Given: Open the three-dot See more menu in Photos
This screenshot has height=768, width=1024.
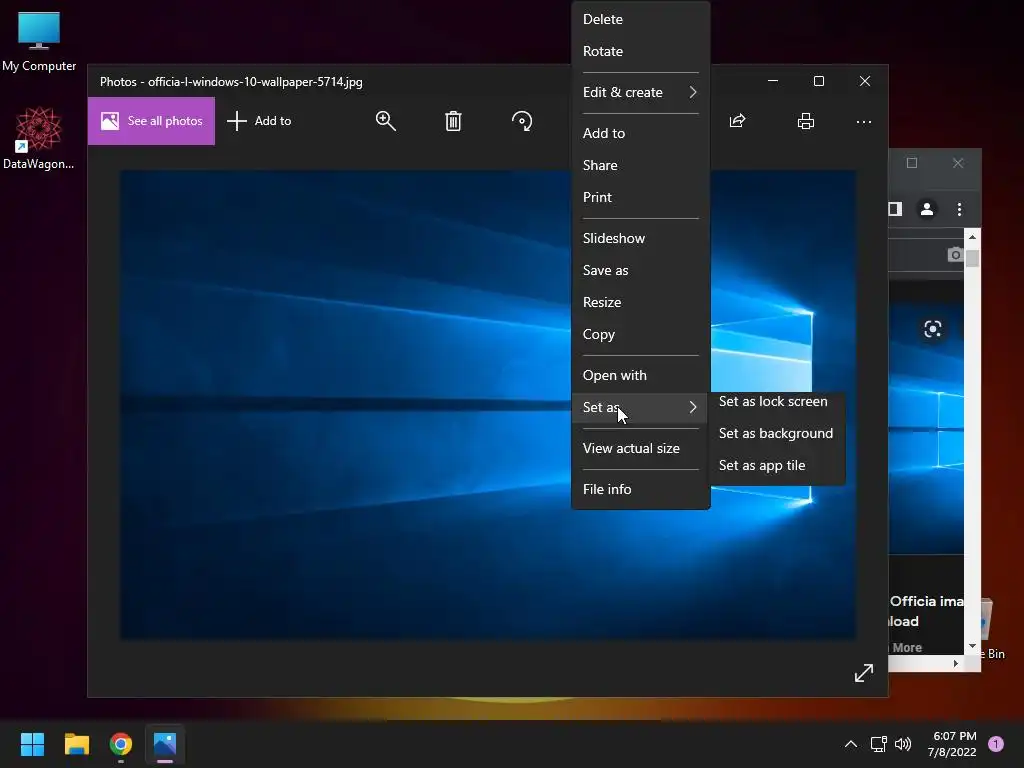Looking at the screenshot, I should pos(863,121).
